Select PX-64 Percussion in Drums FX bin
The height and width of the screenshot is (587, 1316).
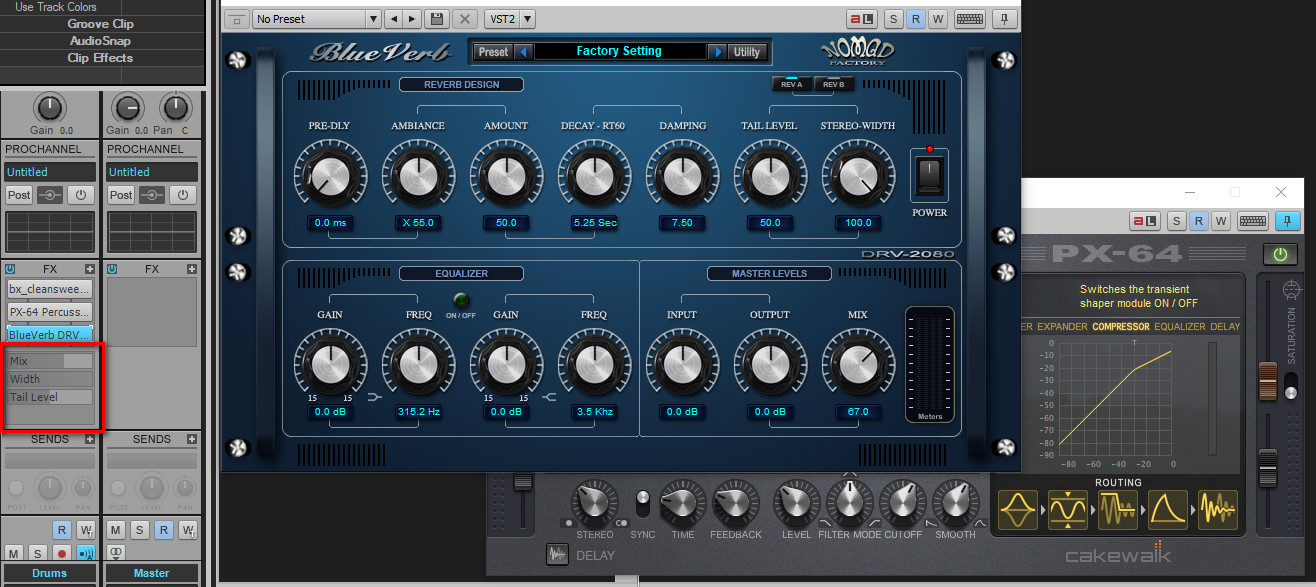click(x=50, y=312)
